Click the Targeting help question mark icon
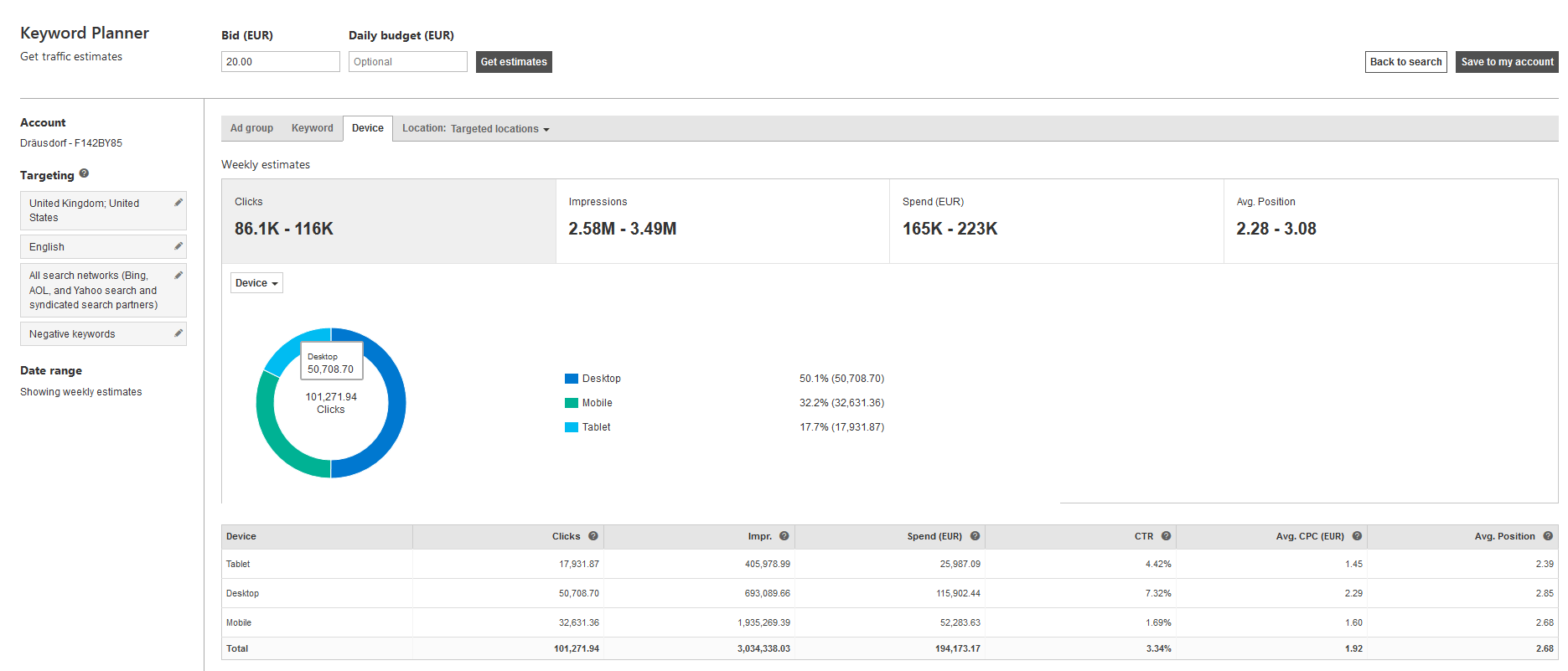Image resolution: width=1568 pixels, height=671 pixels. 84,174
